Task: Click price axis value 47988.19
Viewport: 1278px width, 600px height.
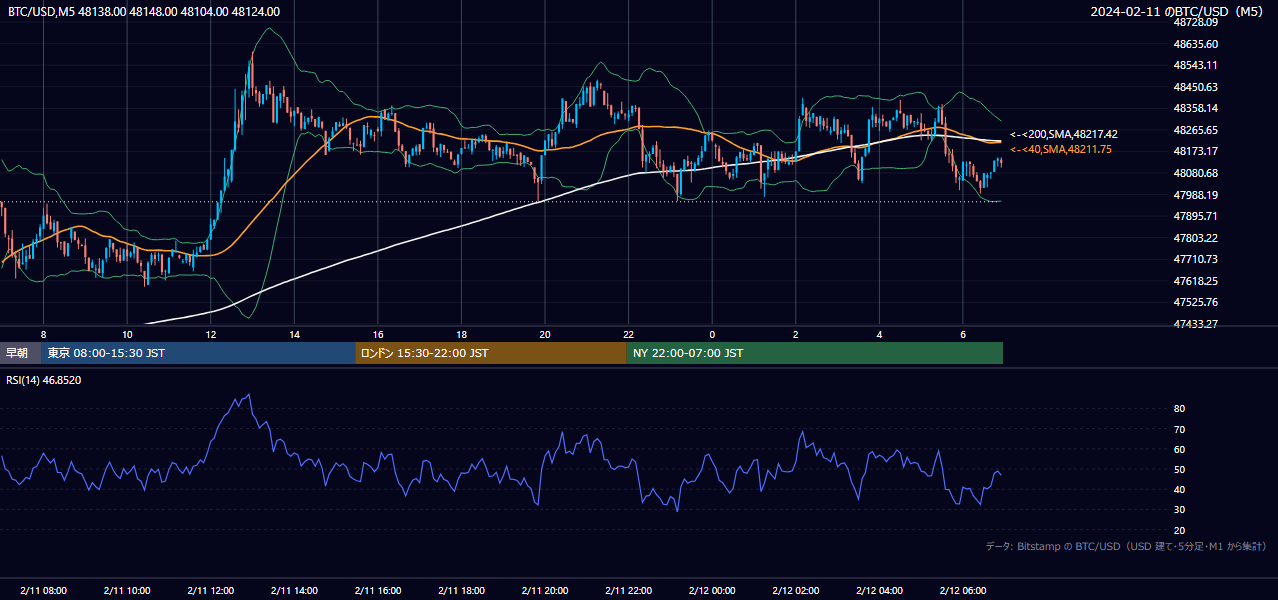Action: point(1196,195)
